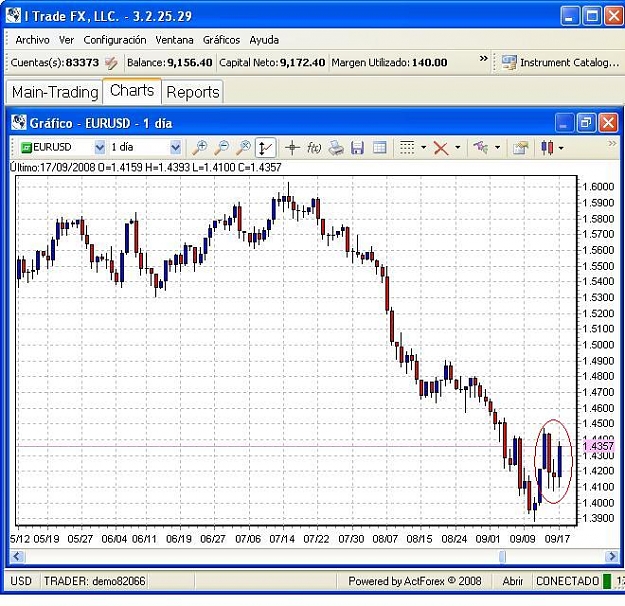Open the data table view icon
The height and width of the screenshot is (606, 625).
click(379, 148)
